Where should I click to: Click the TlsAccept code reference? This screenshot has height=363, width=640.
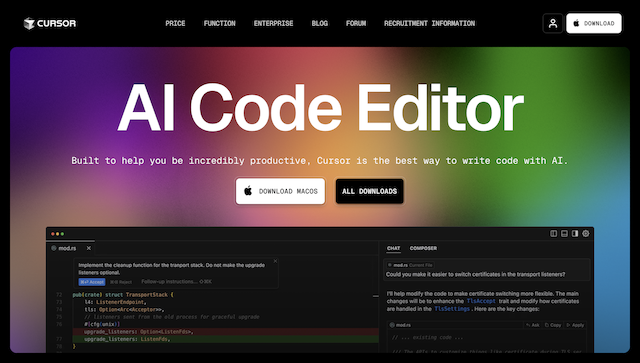pyautogui.click(x=481, y=301)
